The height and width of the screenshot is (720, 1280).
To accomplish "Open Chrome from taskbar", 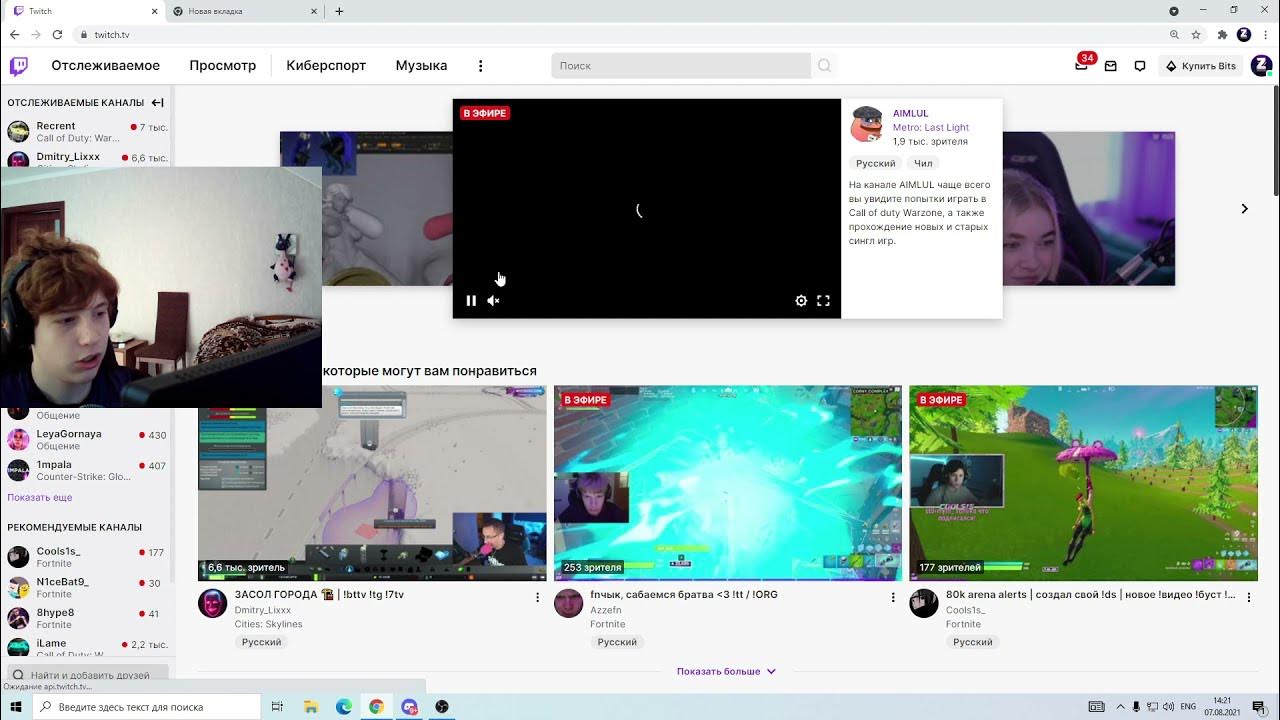I will 376,707.
